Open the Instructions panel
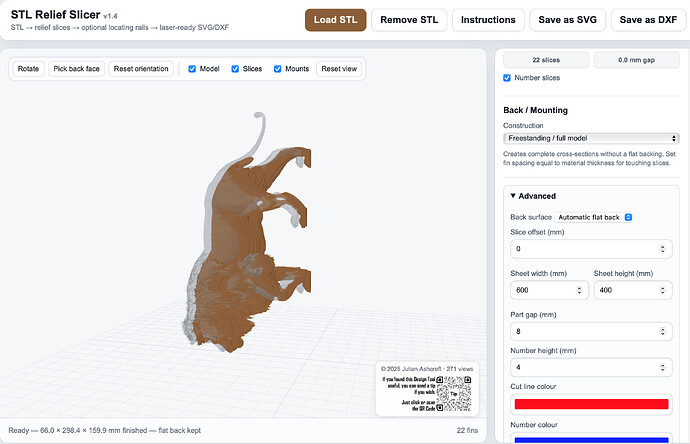The image size is (690, 444). tap(488, 20)
